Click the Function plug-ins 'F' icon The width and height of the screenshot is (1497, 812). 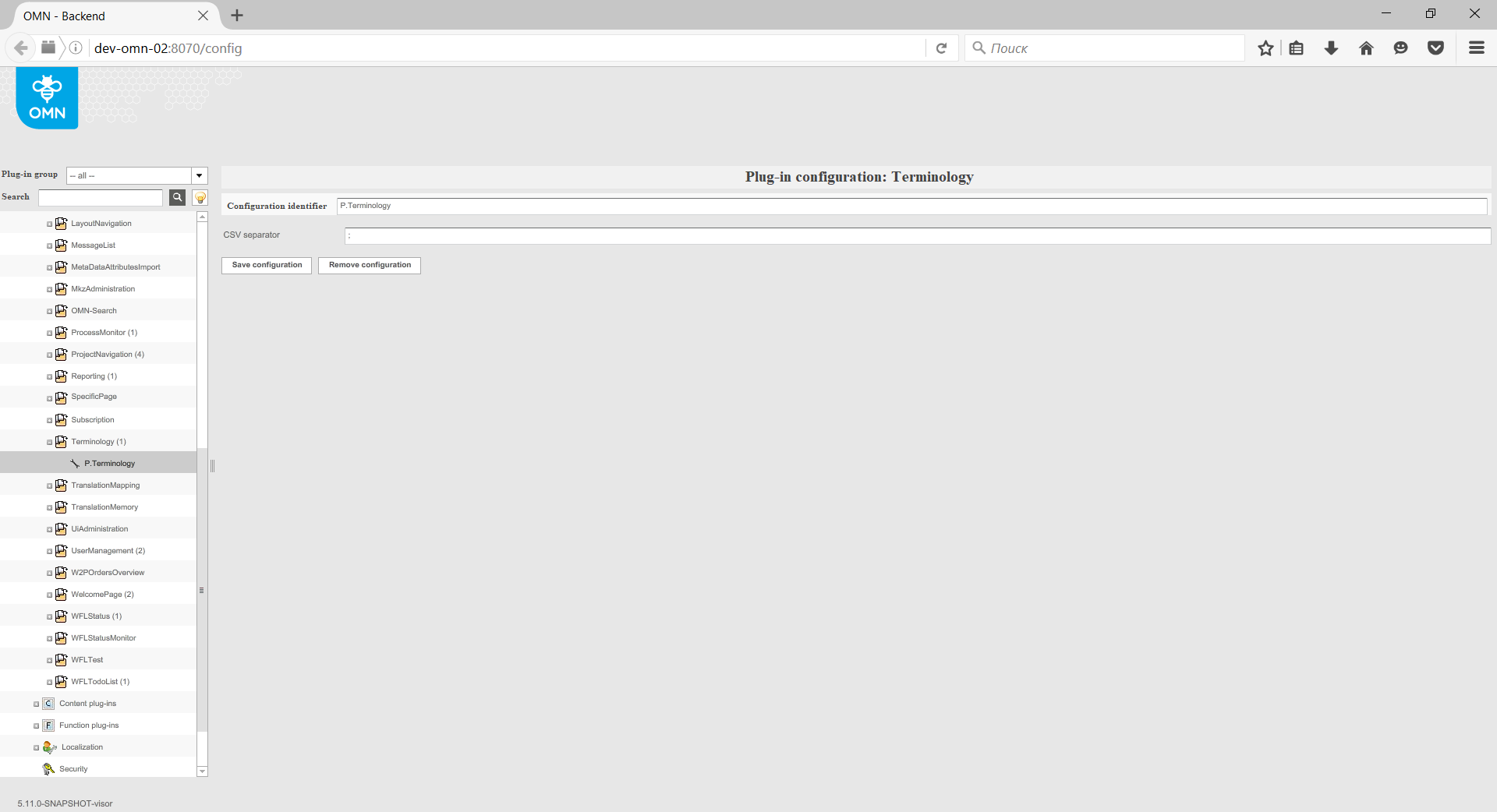pyautogui.click(x=48, y=725)
